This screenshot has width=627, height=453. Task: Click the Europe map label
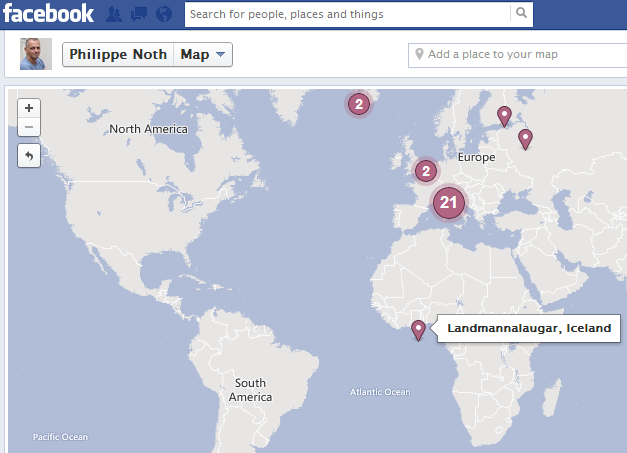(x=476, y=157)
